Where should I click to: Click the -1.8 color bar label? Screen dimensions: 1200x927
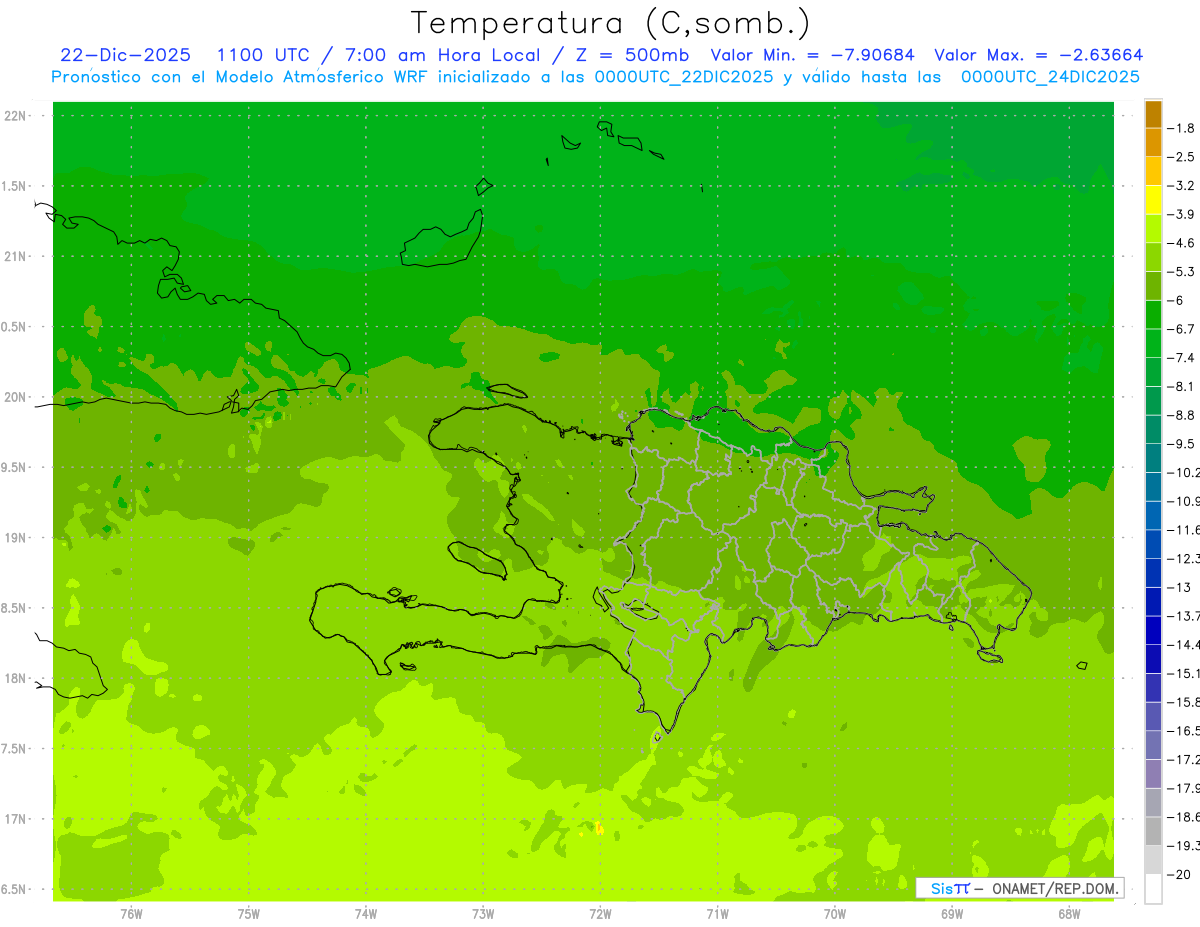click(1181, 128)
